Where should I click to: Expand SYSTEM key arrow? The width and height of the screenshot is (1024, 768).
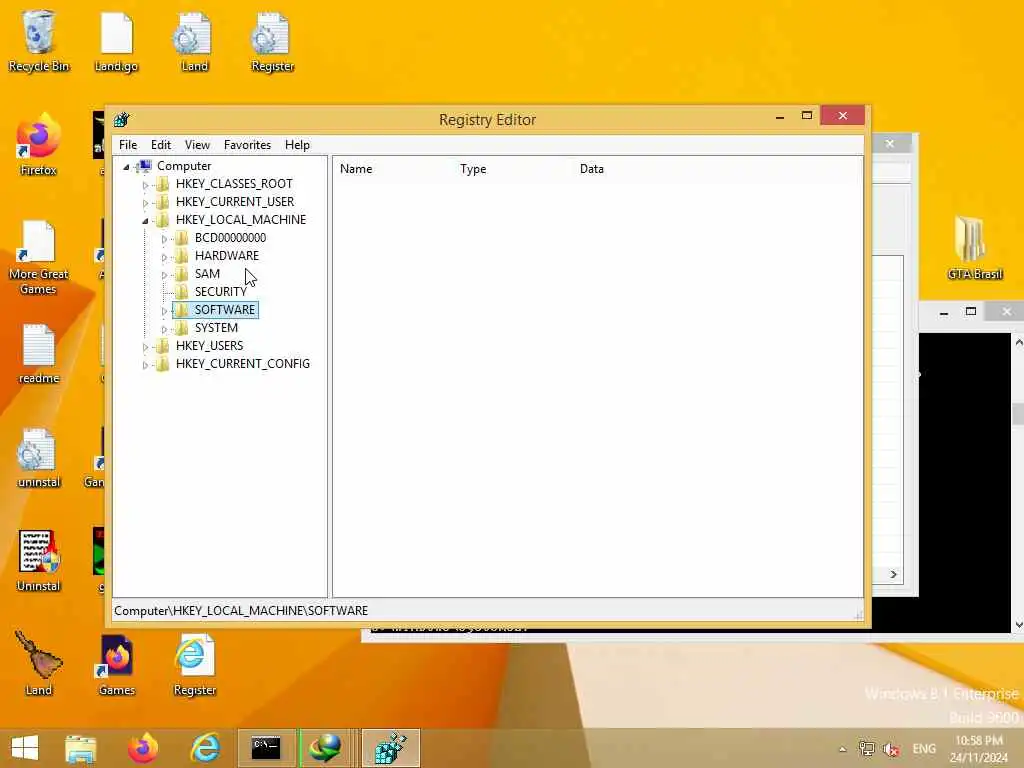(164, 329)
